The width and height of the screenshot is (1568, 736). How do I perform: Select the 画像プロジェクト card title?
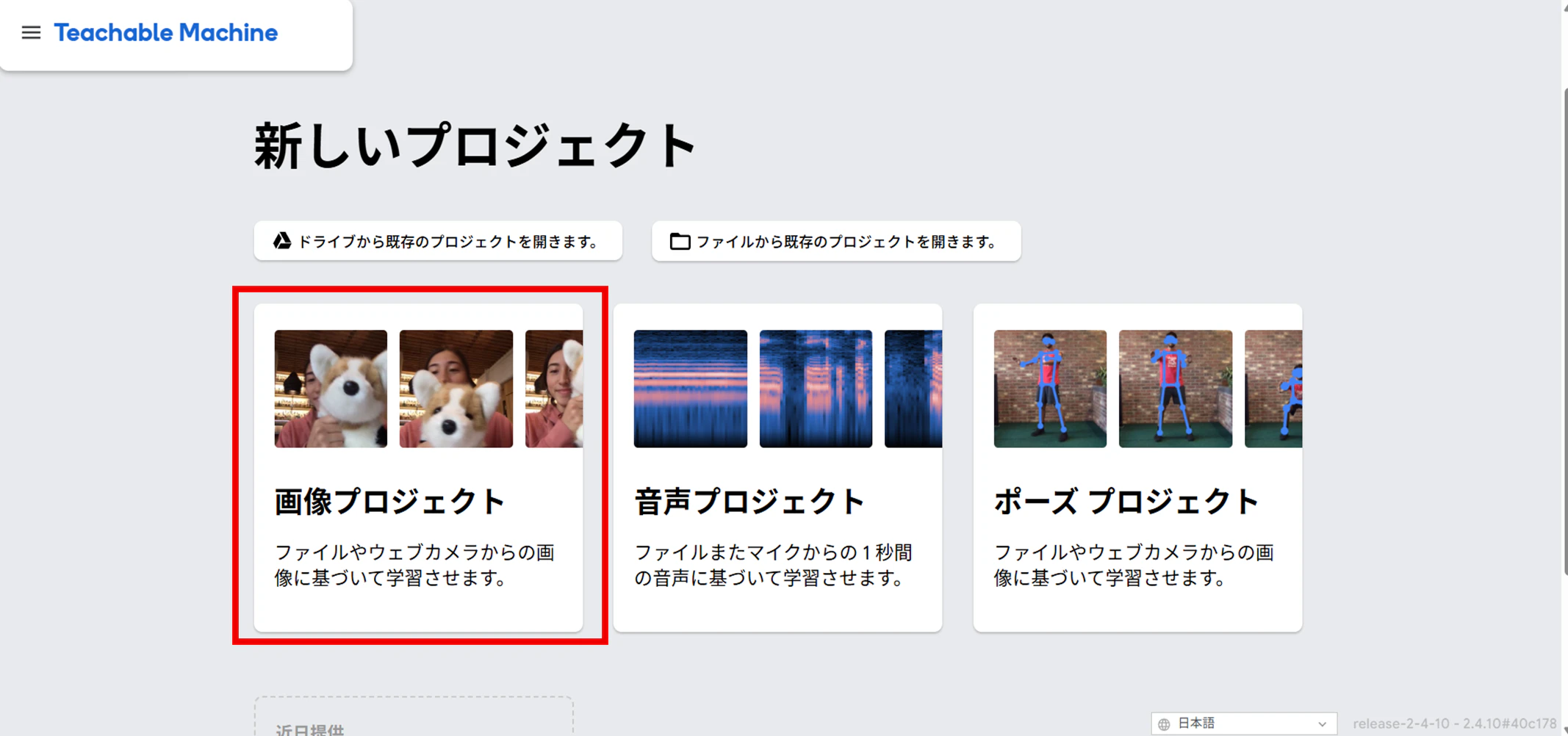point(390,502)
